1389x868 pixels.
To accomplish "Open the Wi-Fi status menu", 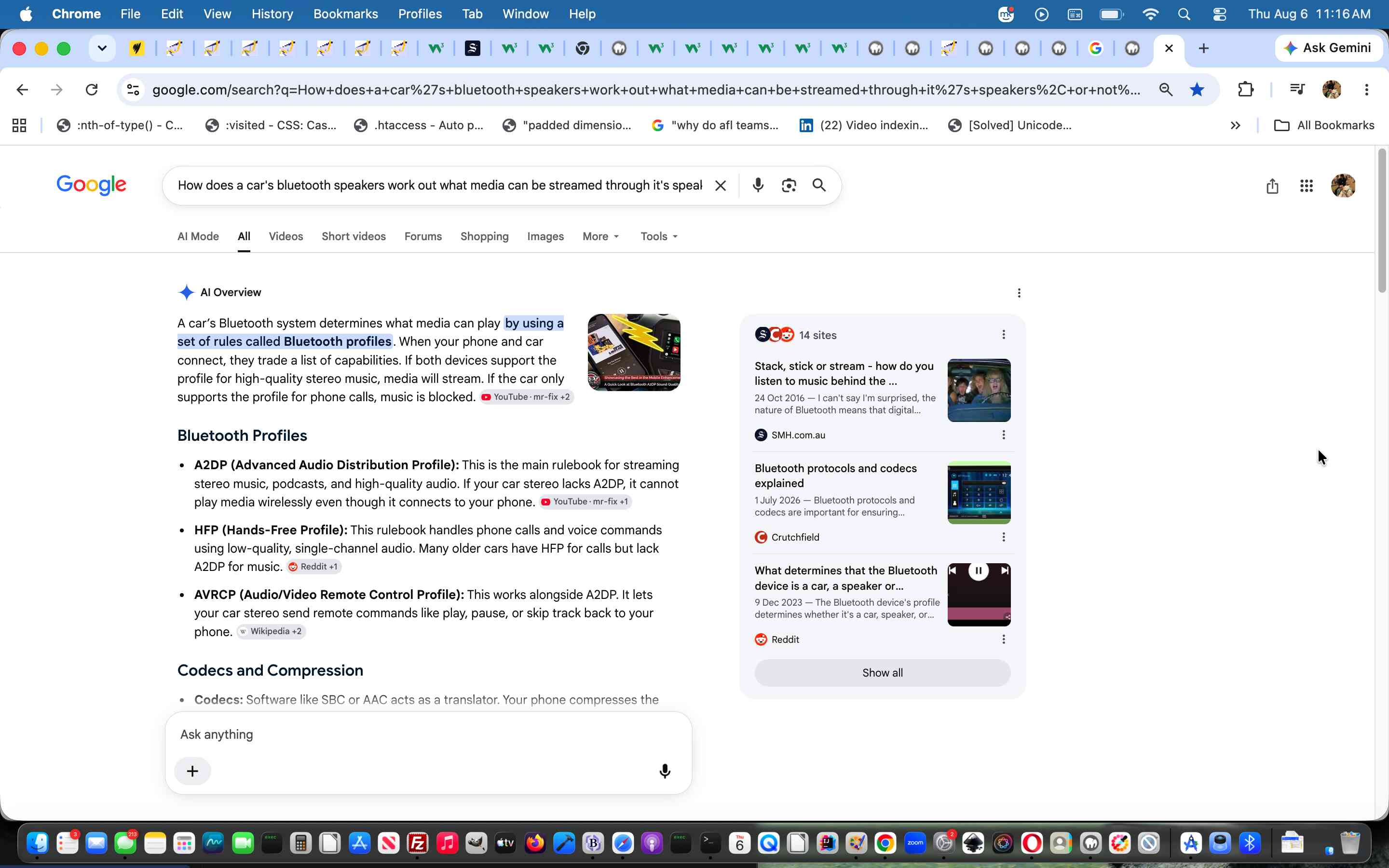I will pyautogui.click(x=1150, y=14).
